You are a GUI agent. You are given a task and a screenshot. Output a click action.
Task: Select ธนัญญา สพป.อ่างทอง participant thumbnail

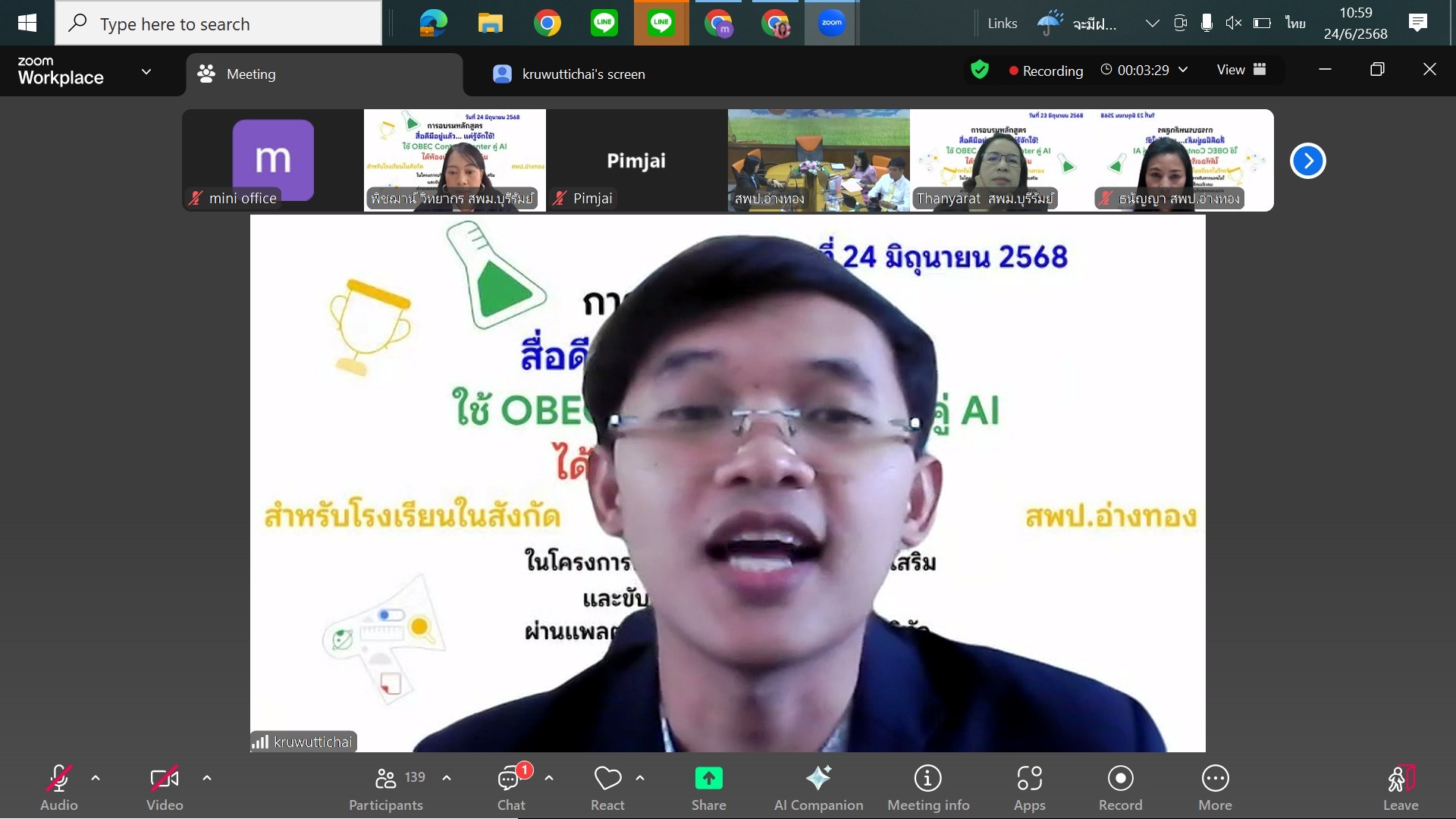[x=1183, y=160]
